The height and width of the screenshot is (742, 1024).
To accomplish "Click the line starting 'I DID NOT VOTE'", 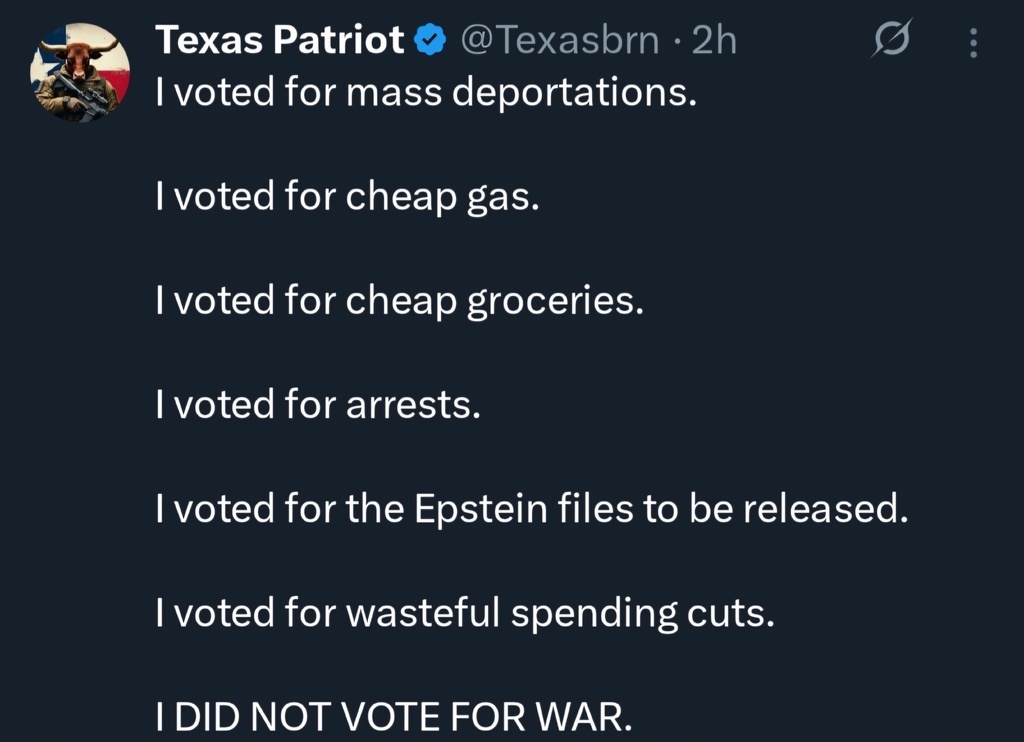I will point(394,717).
